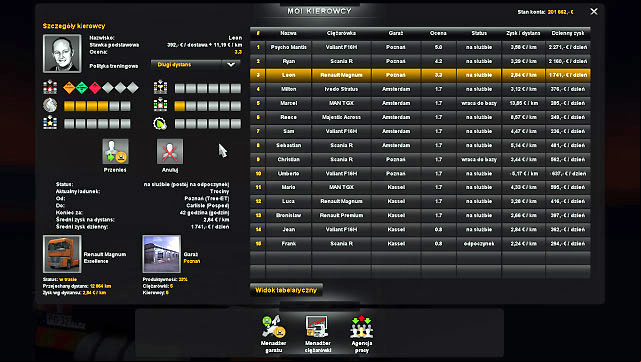Click the training policy dropdown arrow
This screenshot has height=362, width=641.
(231, 65)
